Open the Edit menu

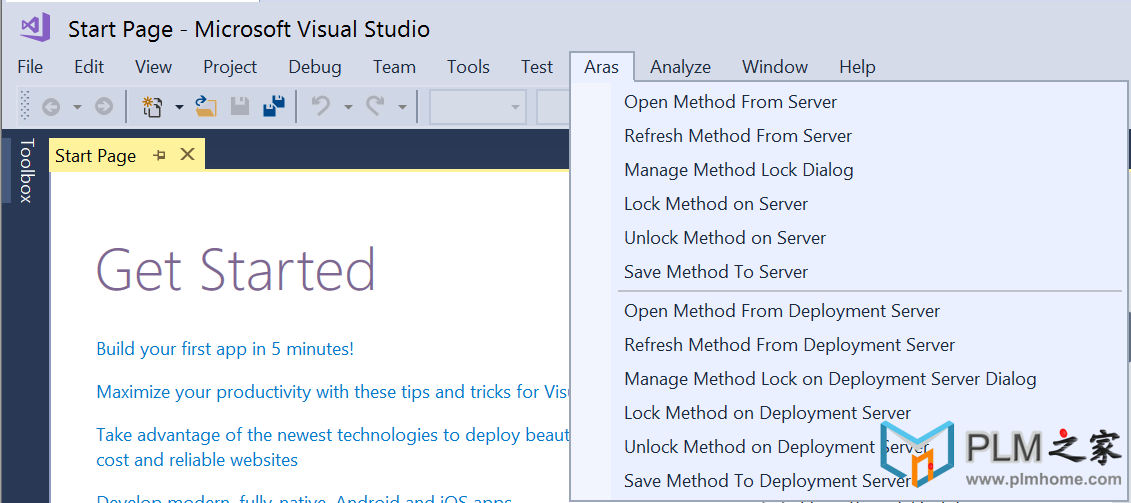(89, 67)
